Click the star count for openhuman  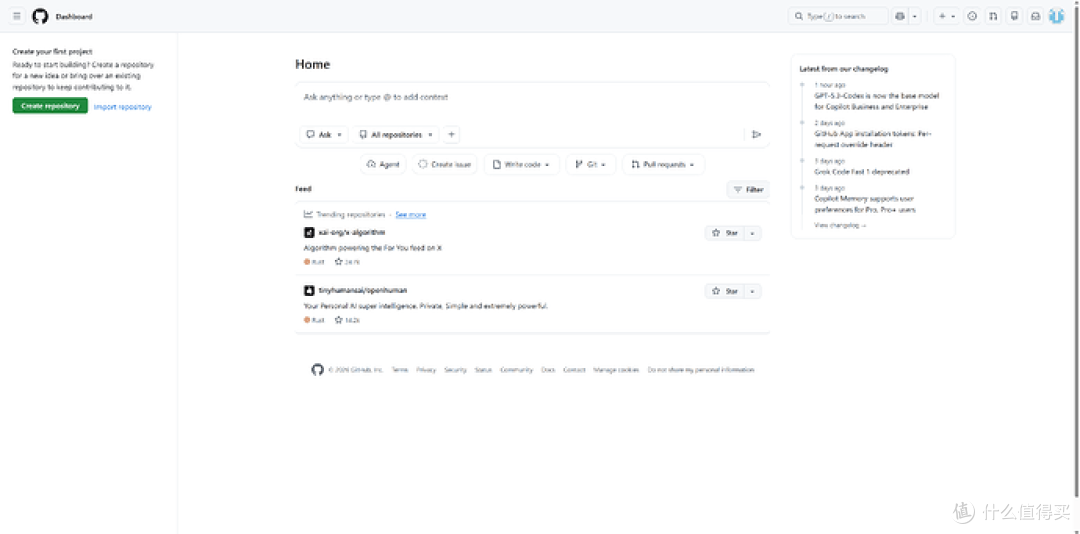pyautogui.click(x=347, y=320)
